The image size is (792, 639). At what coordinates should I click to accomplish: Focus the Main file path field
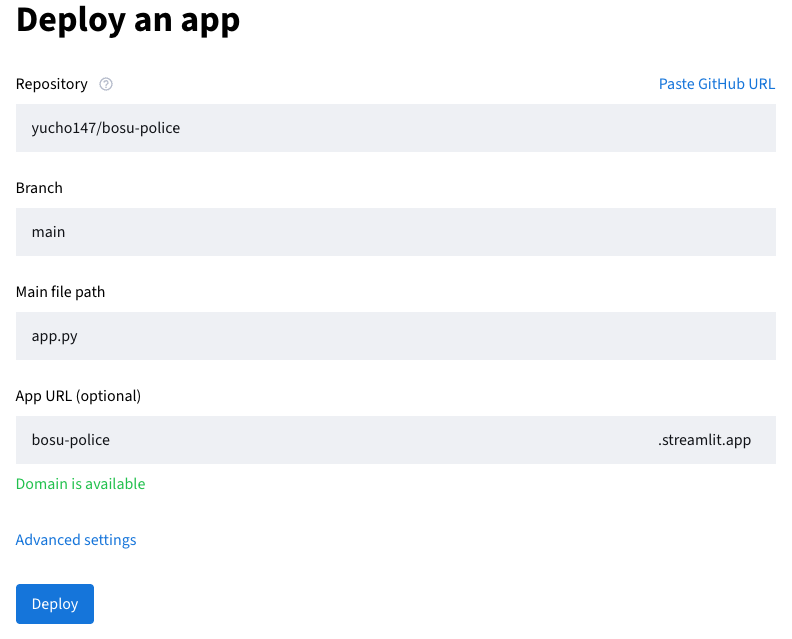395,336
